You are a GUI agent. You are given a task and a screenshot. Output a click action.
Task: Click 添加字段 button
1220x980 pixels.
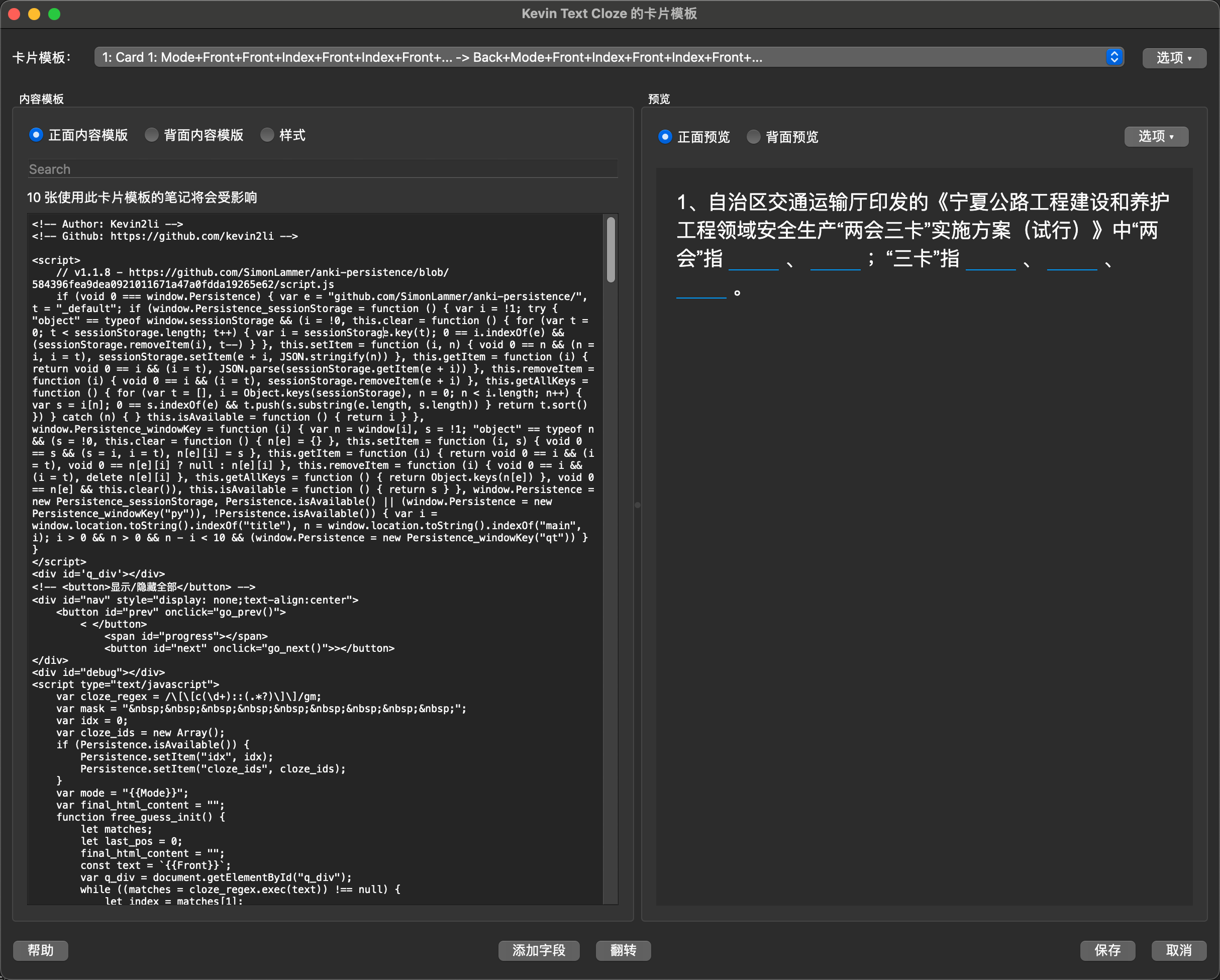[539, 950]
